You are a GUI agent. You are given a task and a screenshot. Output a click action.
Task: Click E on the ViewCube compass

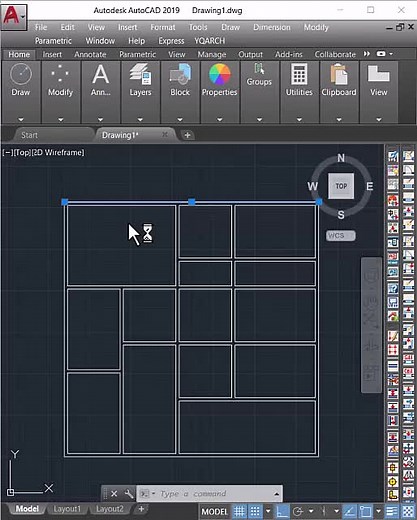370,186
